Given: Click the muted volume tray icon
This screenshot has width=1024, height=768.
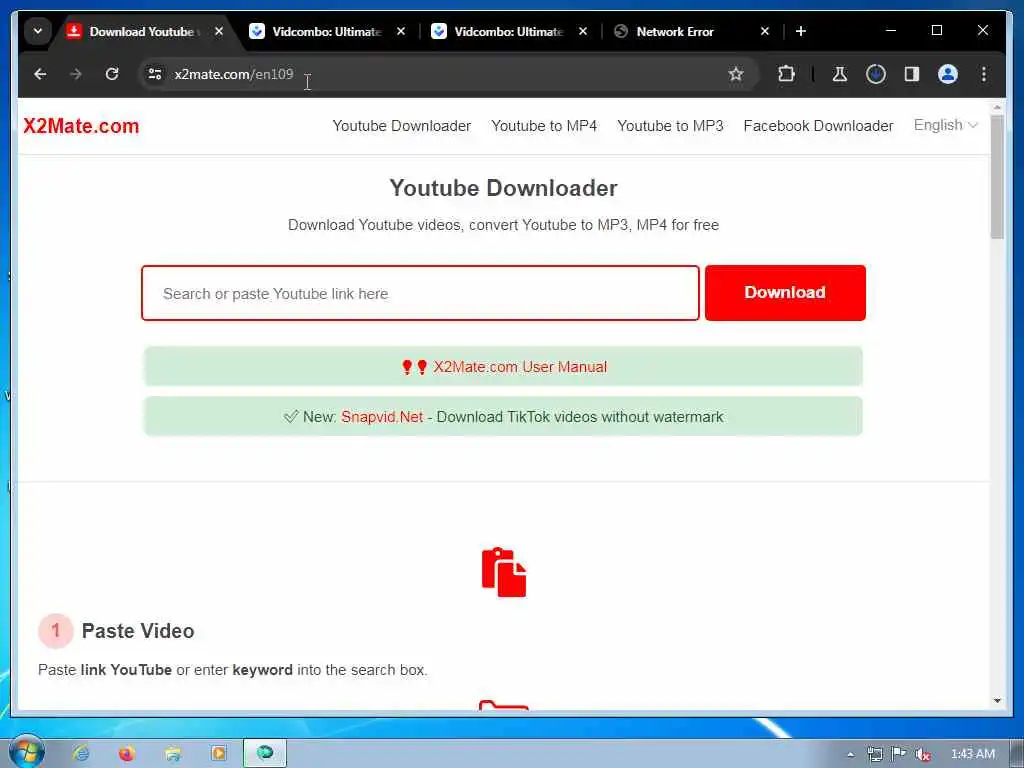Looking at the screenshot, I should point(923,754).
